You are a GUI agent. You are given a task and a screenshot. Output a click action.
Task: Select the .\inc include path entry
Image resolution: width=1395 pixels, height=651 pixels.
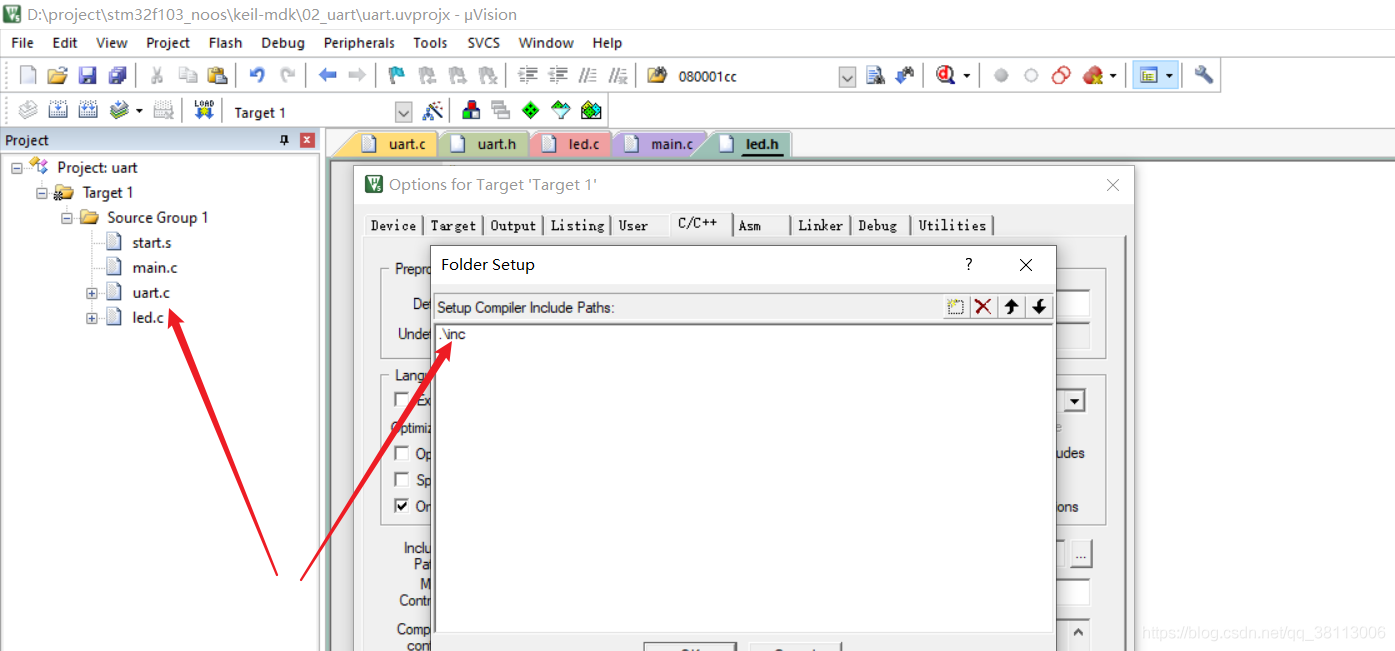click(452, 334)
